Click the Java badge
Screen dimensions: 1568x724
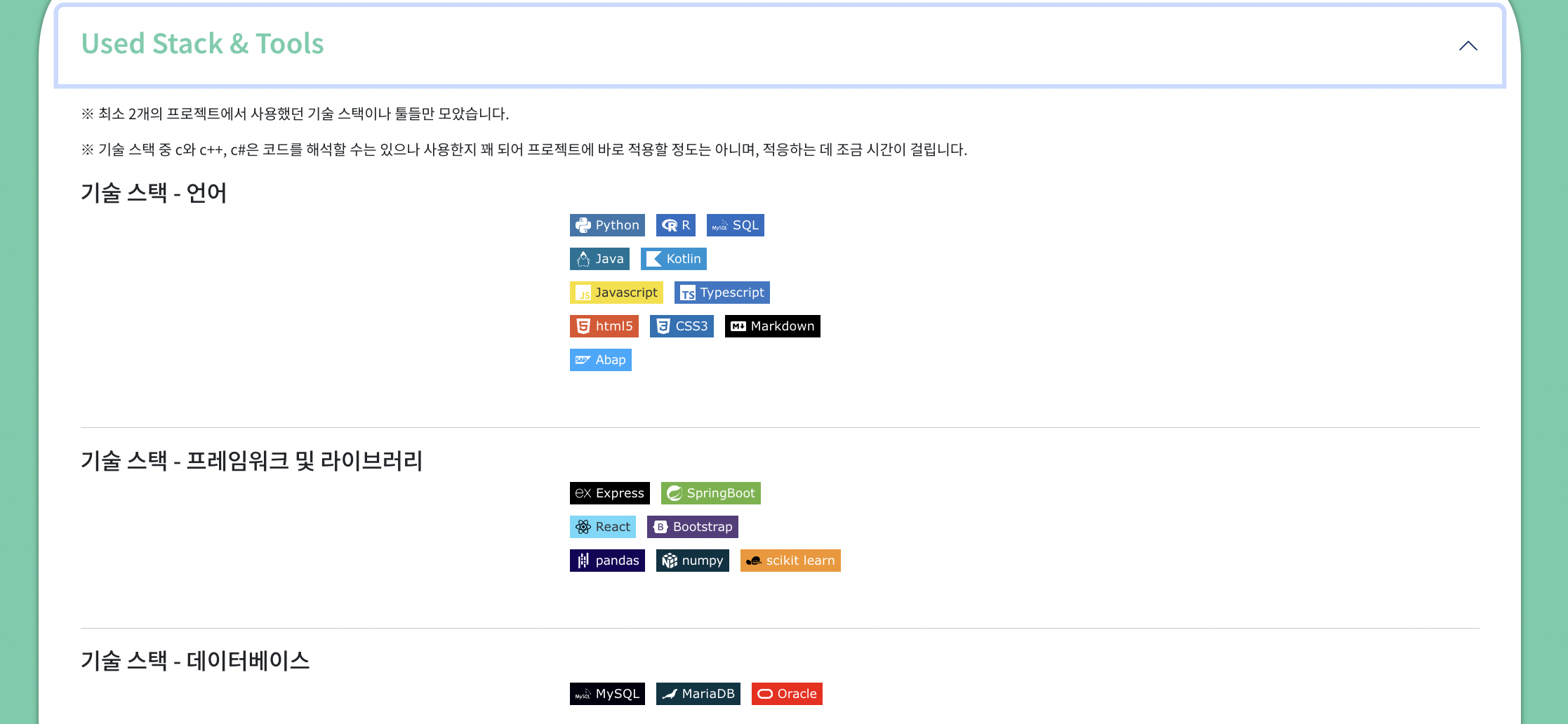click(599, 259)
